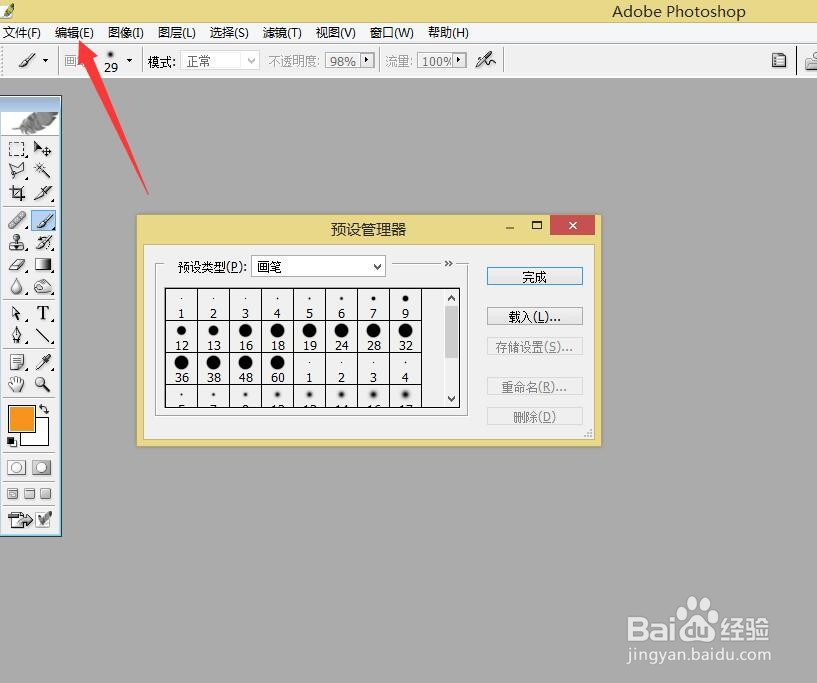Open the 选择(S) menu
This screenshot has width=817, height=683.
point(229,33)
